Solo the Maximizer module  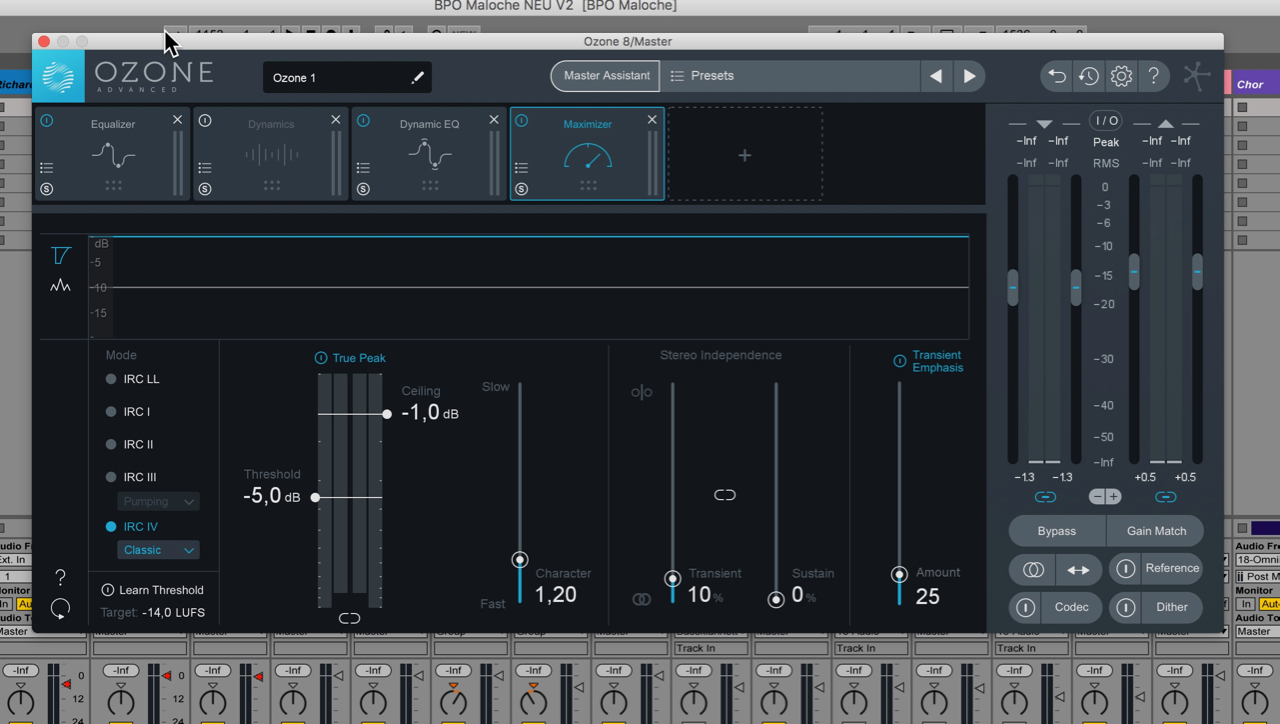click(x=521, y=189)
